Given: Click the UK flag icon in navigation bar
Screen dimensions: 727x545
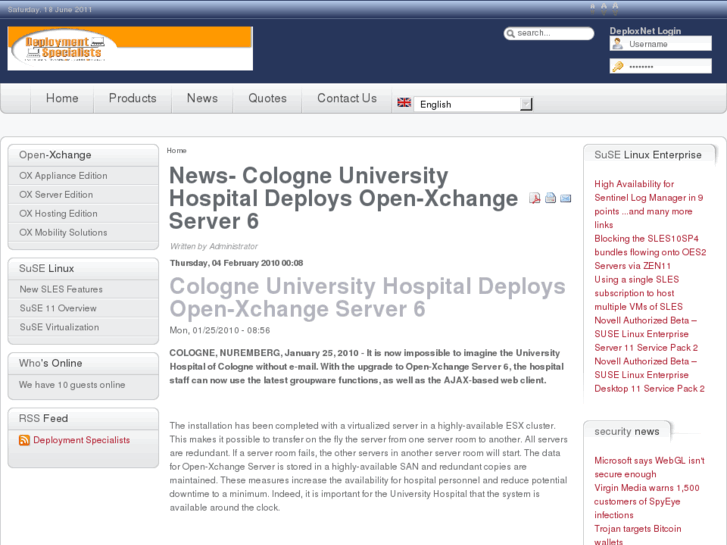Looking at the screenshot, I should pyautogui.click(x=404, y=103).
